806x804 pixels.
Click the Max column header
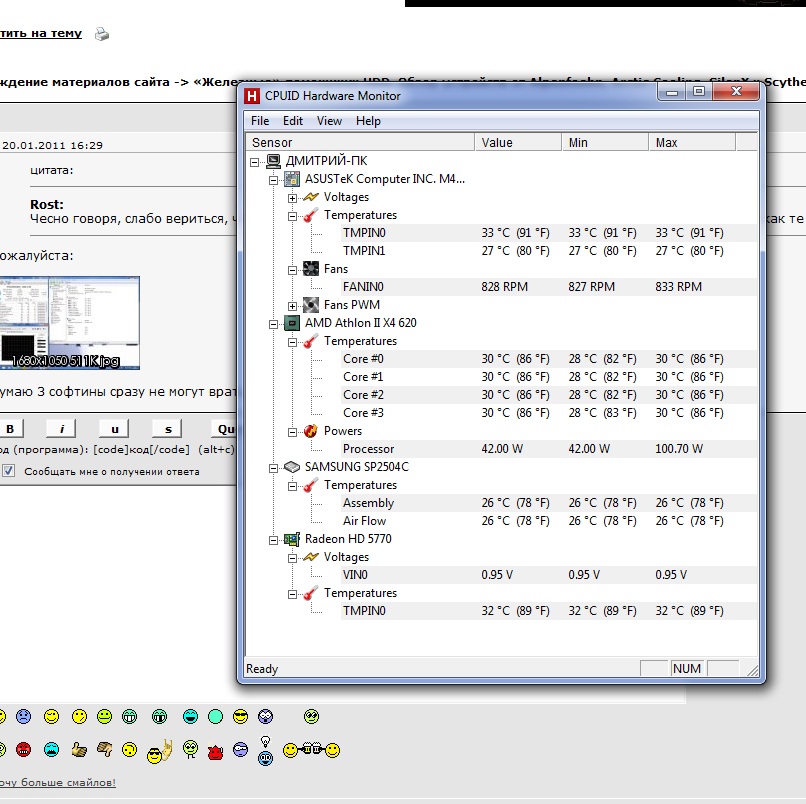692,142
